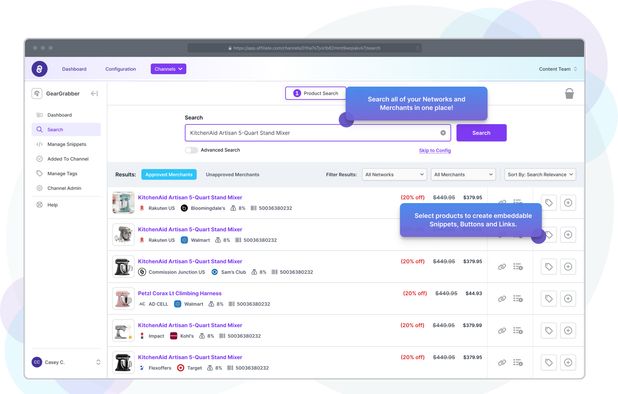
Task: Tag the Kohl's mixer result
Action: tap(549, 331)
